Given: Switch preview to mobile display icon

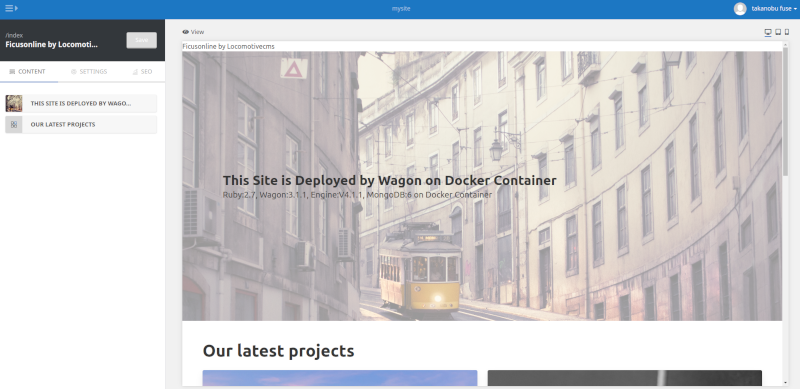Looking at the screenshot, I should point(787,32).
